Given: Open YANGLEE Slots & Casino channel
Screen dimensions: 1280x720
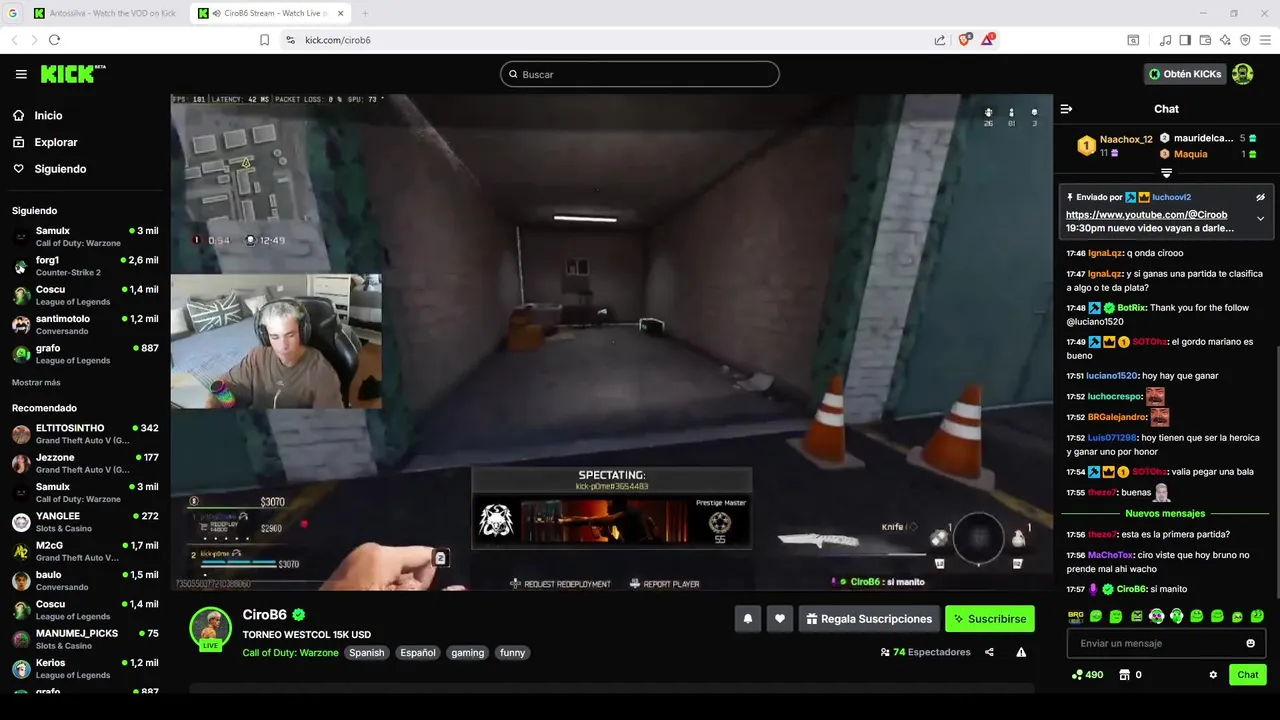Looking at the screenshot, I should pyautogui.click(x=85, y=522).
